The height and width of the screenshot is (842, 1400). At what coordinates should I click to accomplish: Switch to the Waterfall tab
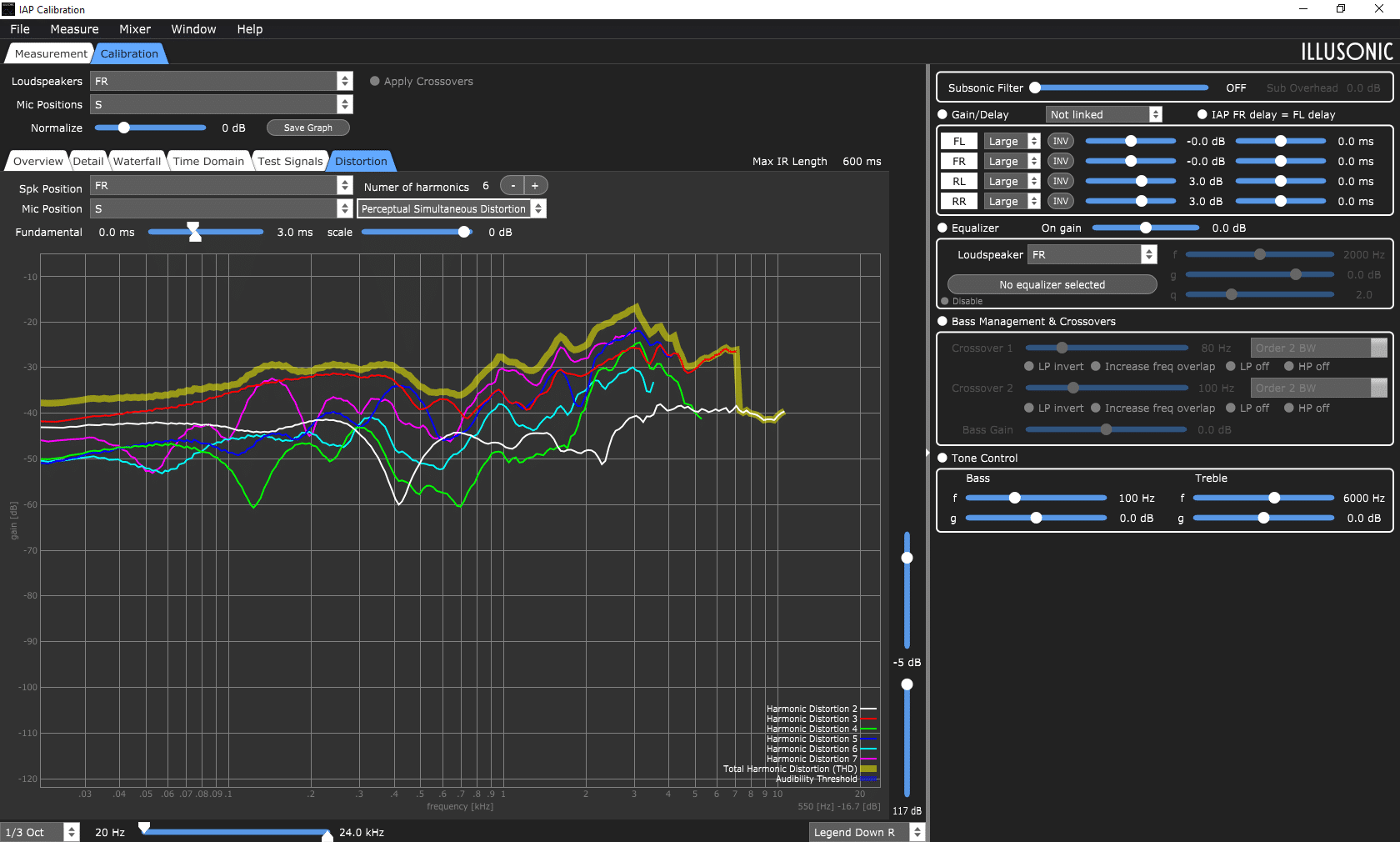pos(137,161)
